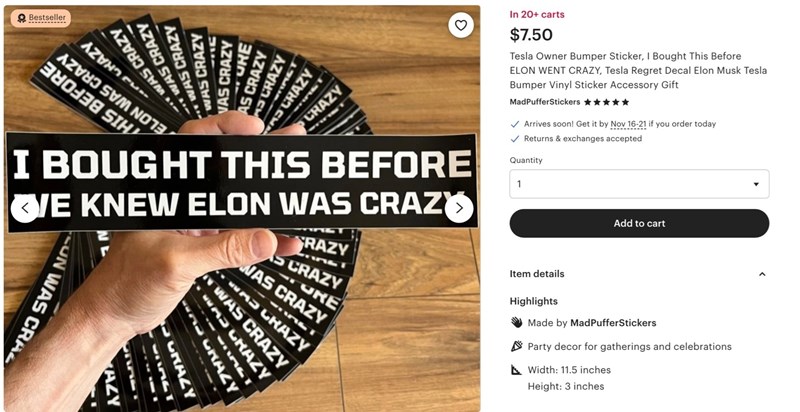Image resolution: width=800 pixels, height=412 pixels.
Task: Open MadPufferStickers link in Highlights
Action: [613, 323]
